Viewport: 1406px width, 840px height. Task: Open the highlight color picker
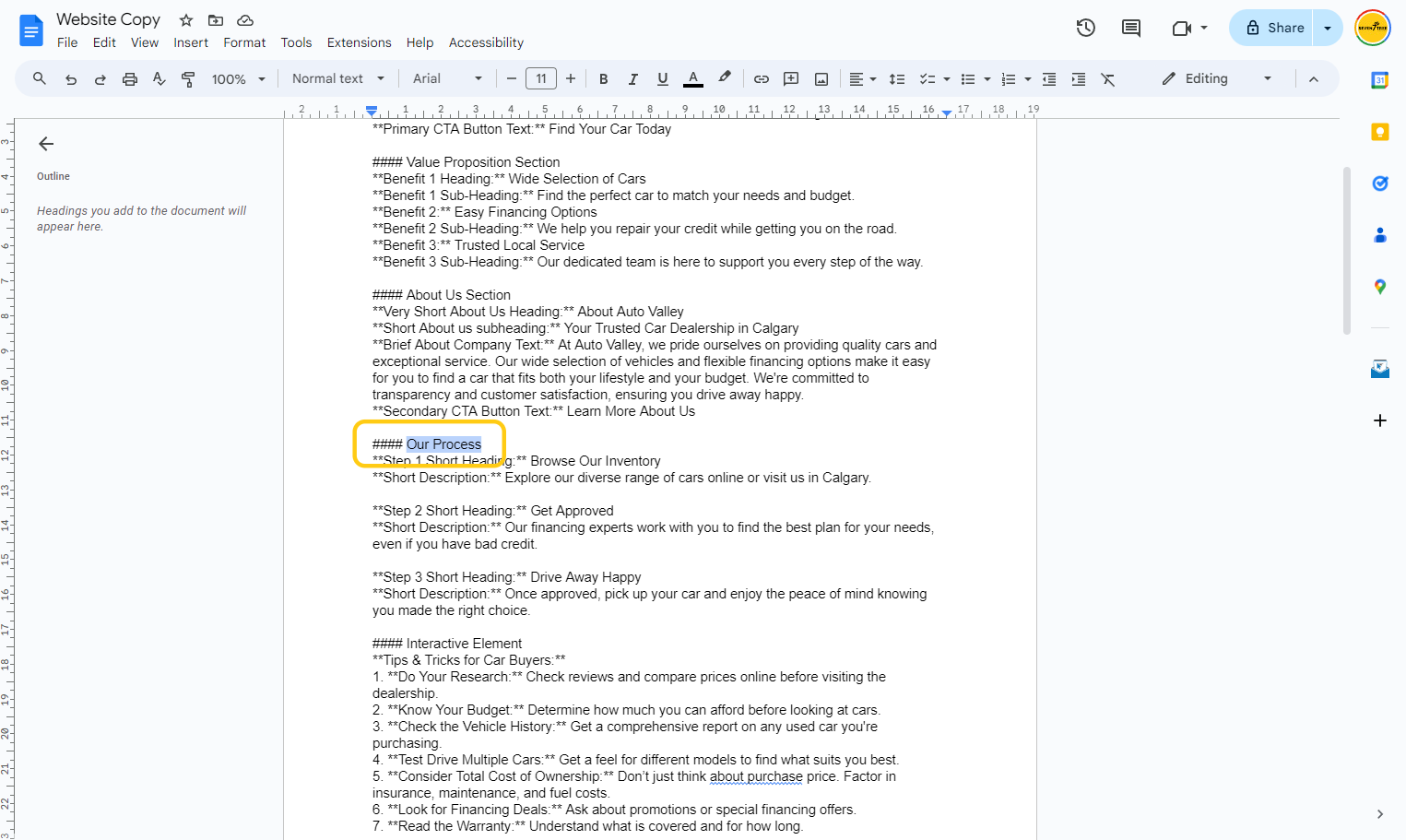pyautogui.click(x=725, y=79)
